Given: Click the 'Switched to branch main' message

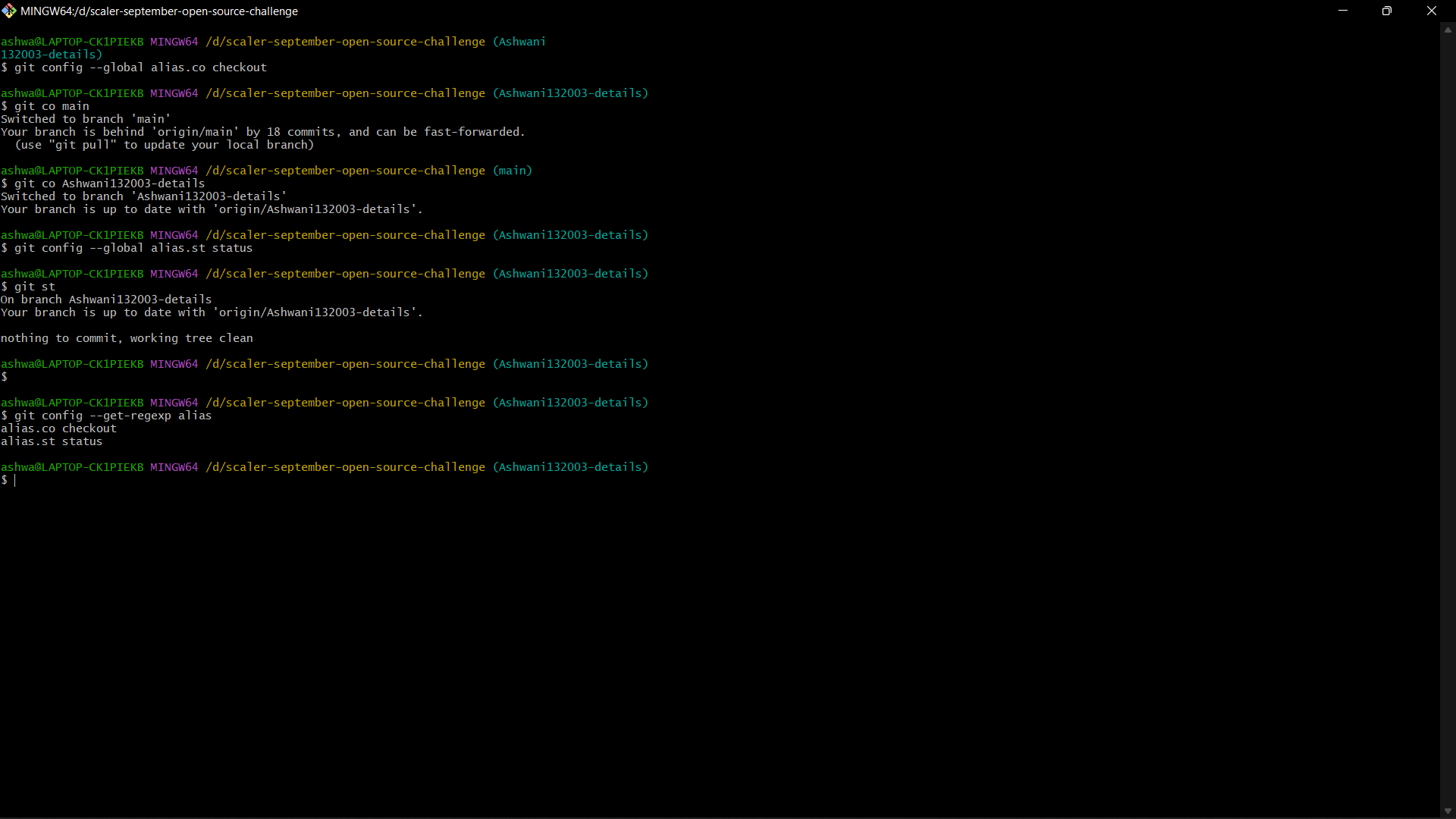Looking at the screenshot, I should coord(85,118).
